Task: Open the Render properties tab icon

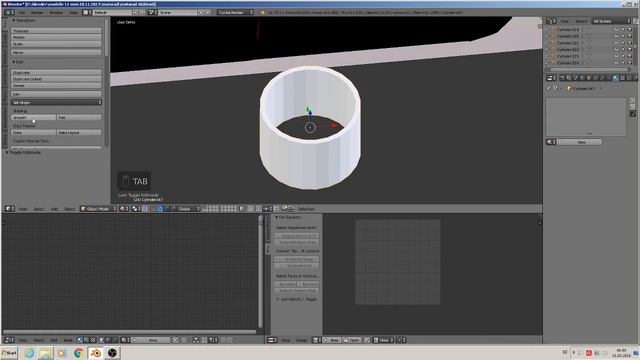Action: (562, 78)
